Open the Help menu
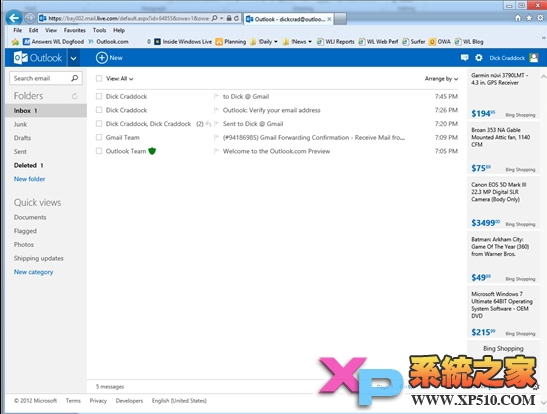This screenshot has width=547, height=414. click(x=119, y=30)
